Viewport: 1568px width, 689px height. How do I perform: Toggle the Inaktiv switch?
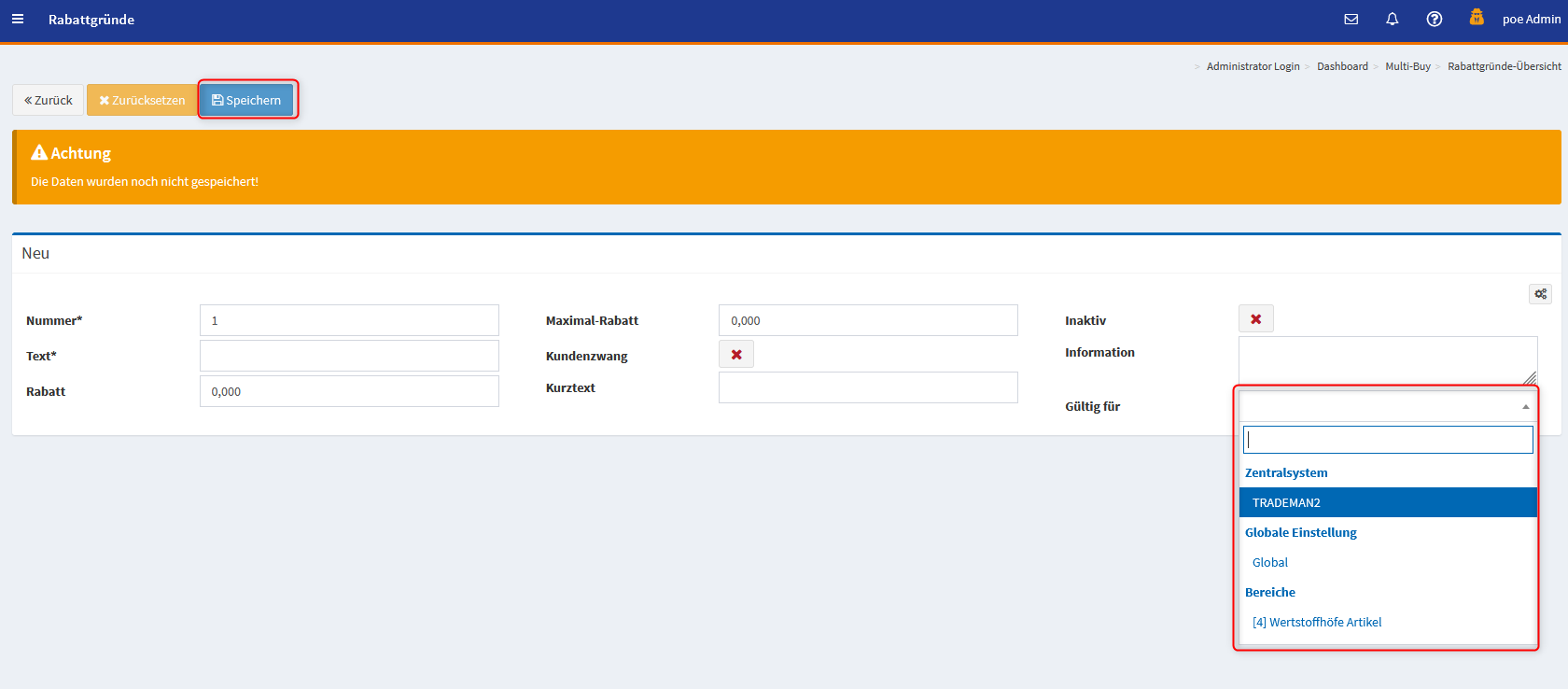tap(1255, 319)
